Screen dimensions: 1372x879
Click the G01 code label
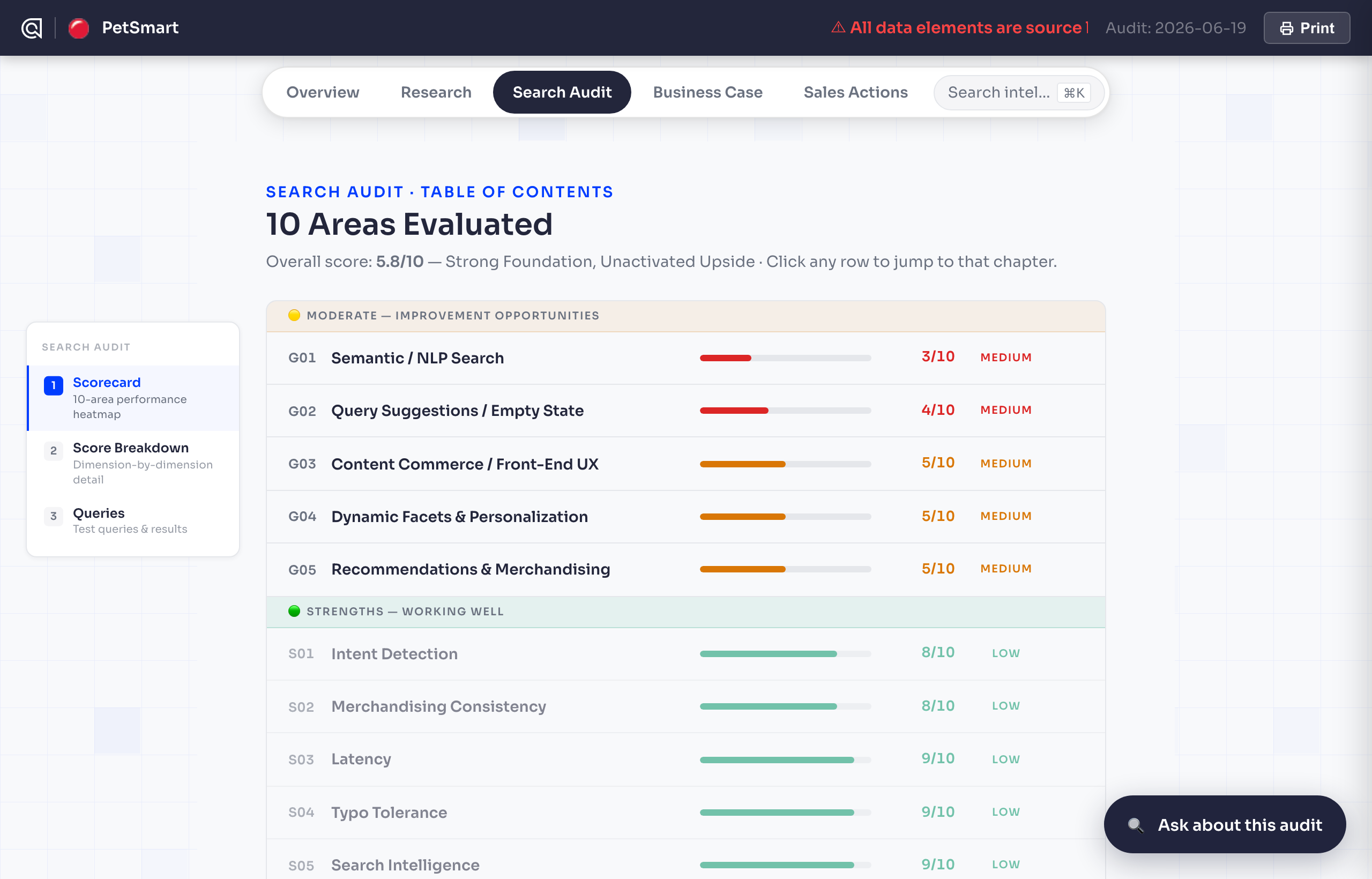[302, 358]
